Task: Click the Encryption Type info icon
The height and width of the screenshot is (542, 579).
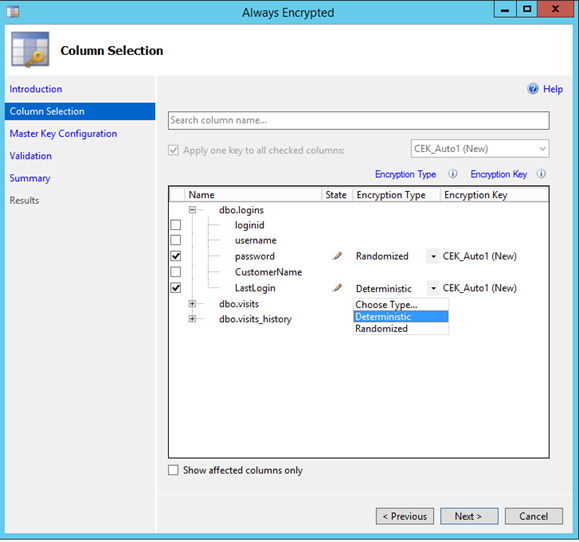Action: click(x=453, y=174)
